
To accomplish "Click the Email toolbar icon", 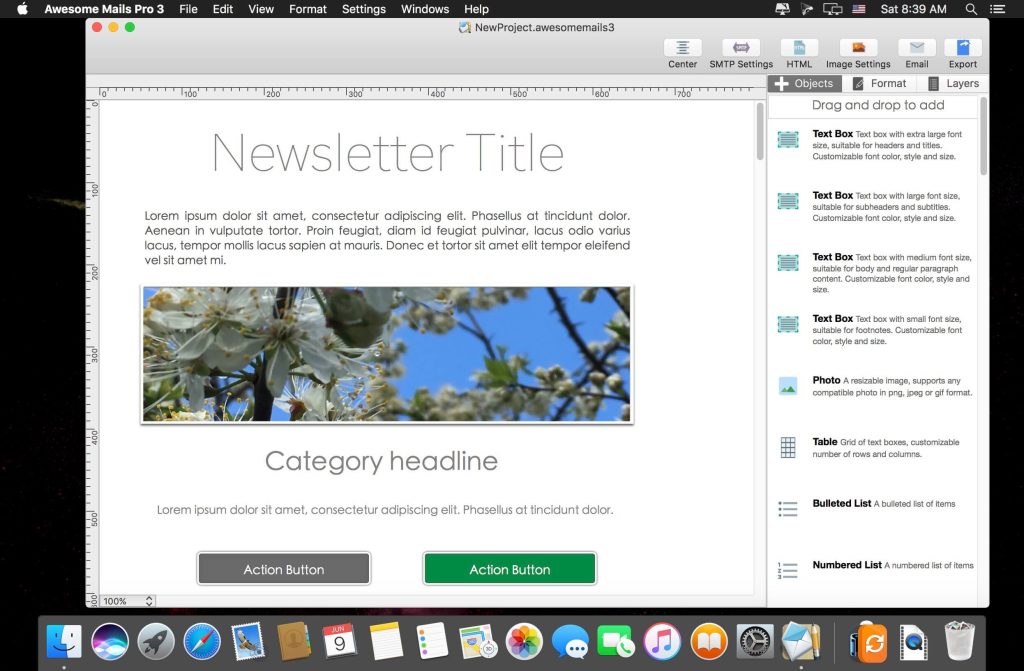I will point(916,48).
